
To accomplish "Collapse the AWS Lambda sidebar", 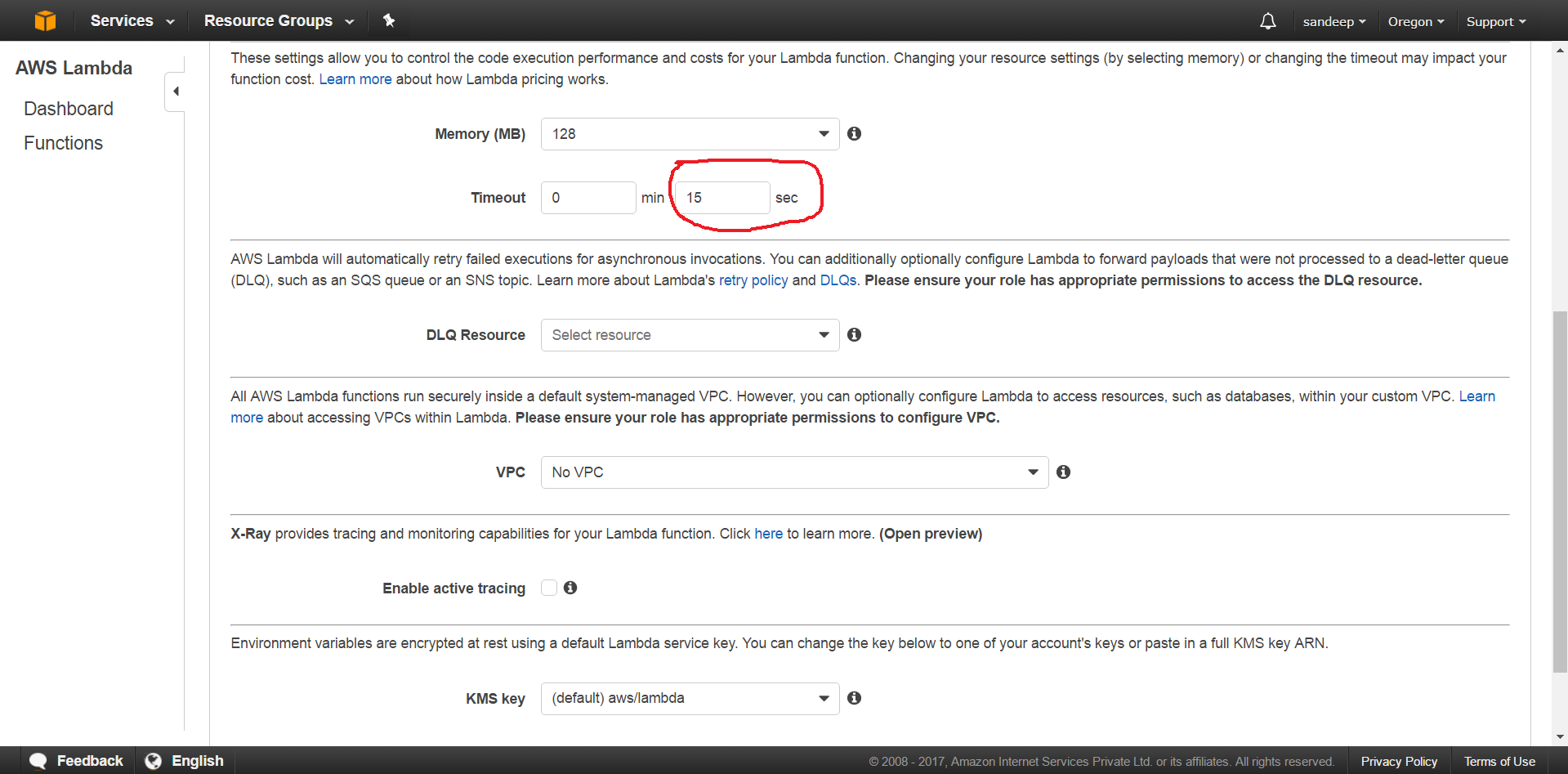I will pyautogui.click(x=176, y=91).
